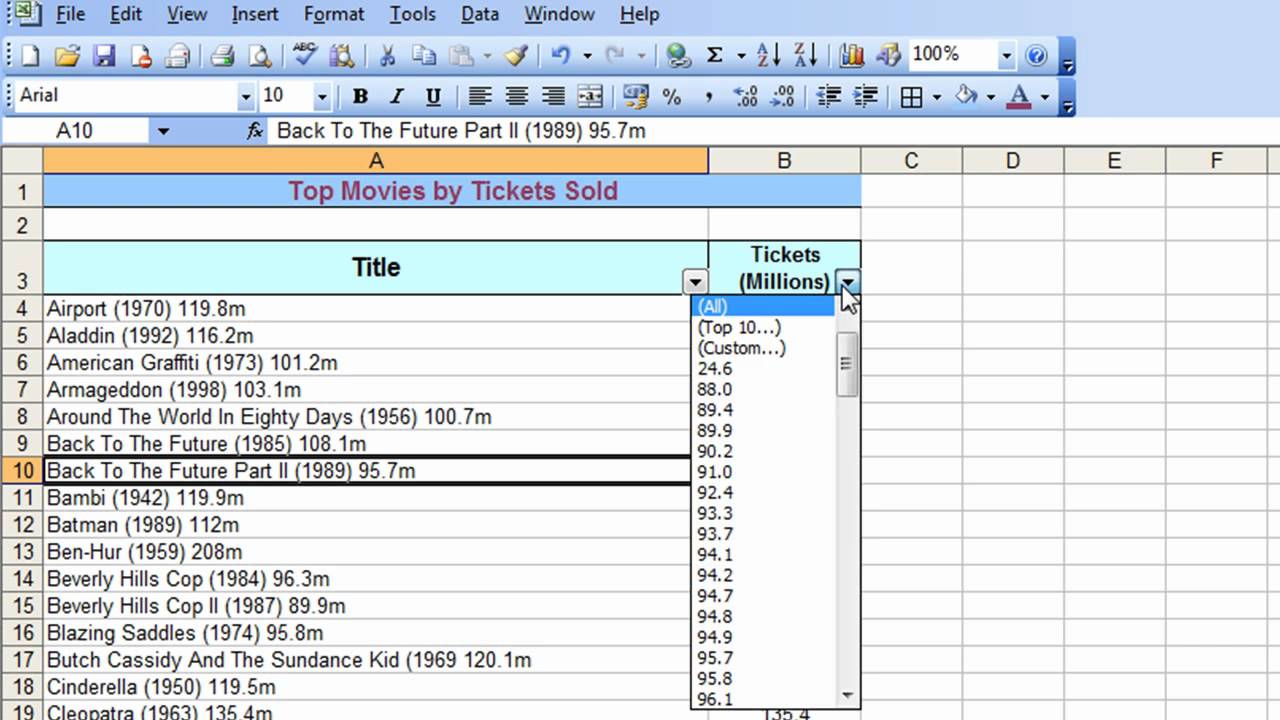Toggle Bold formatting
This screenshot has width=1280, height=720.
[x=360, y=97]
